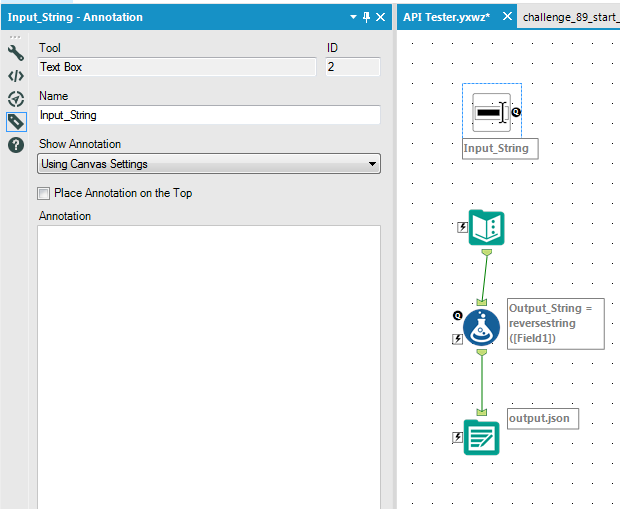
Task: Select the Text Input book tool
Action: click(486, 227)
